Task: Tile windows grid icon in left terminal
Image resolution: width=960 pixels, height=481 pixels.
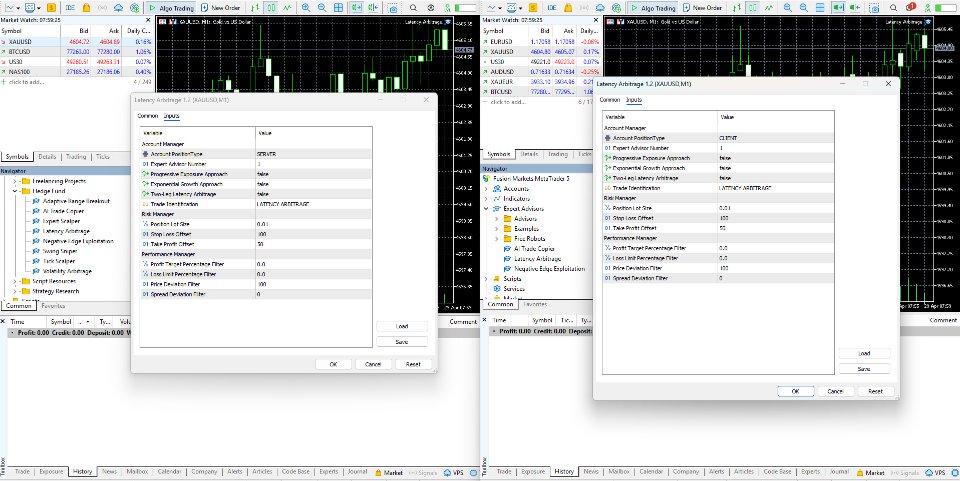Action: tap(338, 8)
